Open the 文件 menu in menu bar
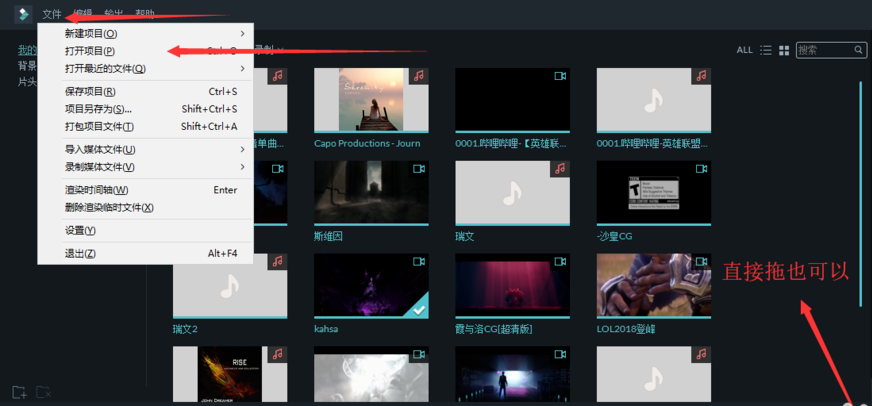 [52, 14]
